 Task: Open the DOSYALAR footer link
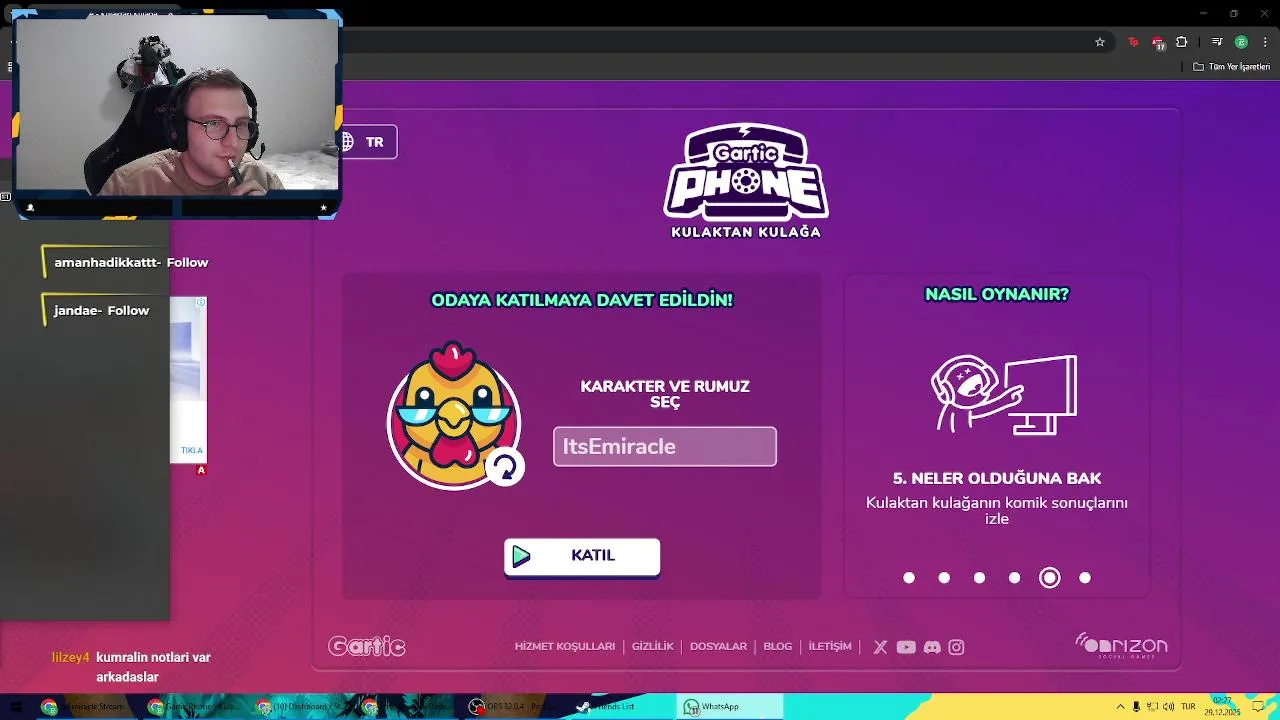pyautogui.click(x=718, y=647)
